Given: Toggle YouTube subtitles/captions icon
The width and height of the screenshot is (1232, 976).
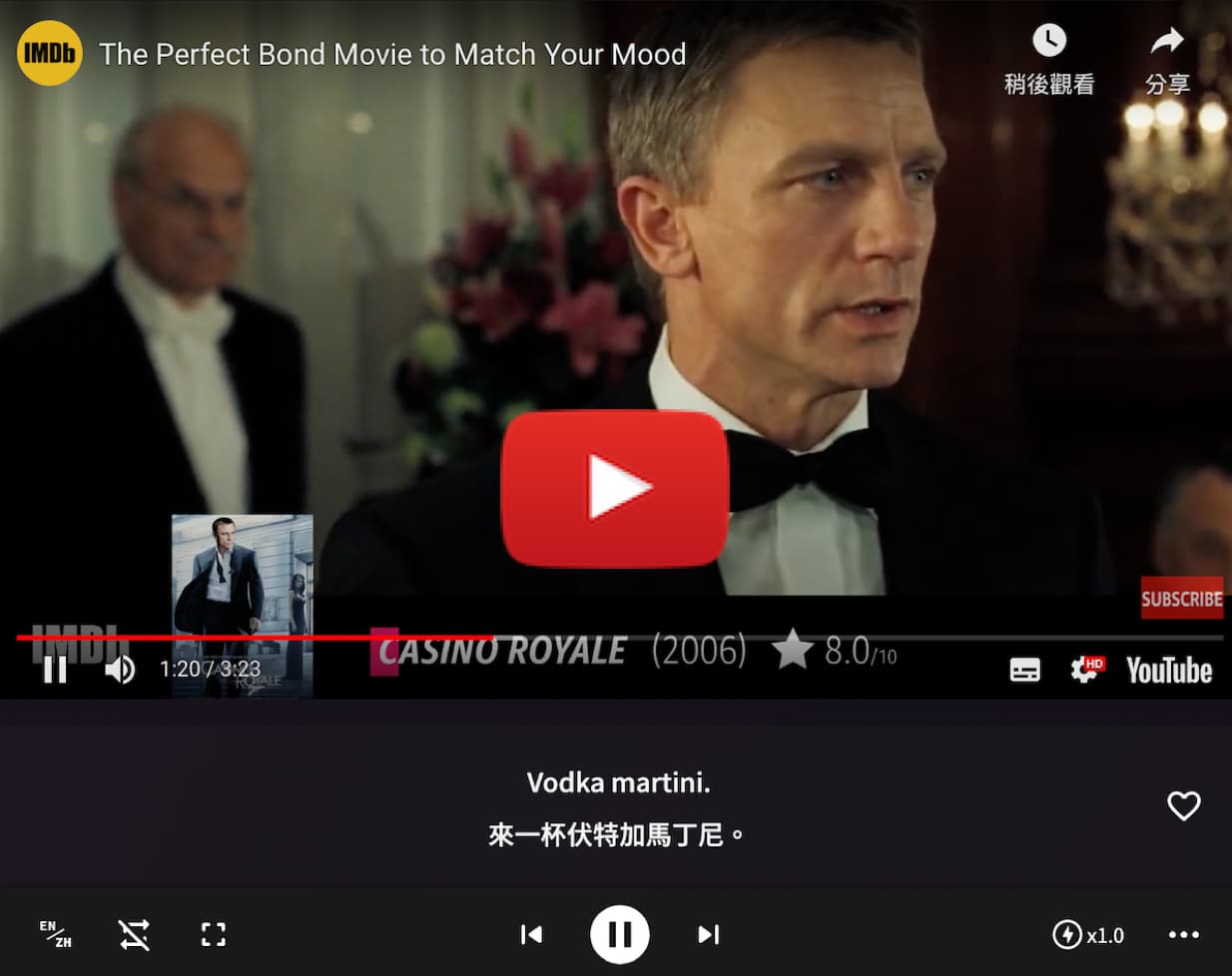Looking at the screenshot, I should pyautogui.click(x=1025, y=670).
